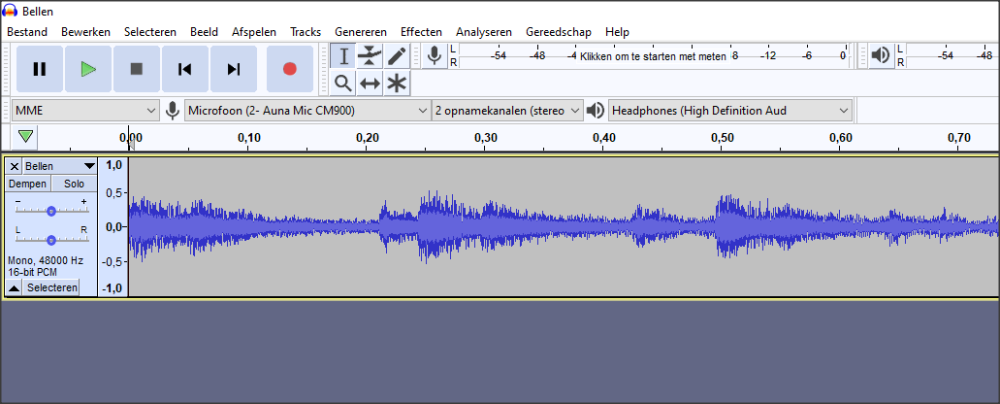Choose the Draw pencil tool
The width and height of the screenshot is (1000, 404).
(397, 56)
